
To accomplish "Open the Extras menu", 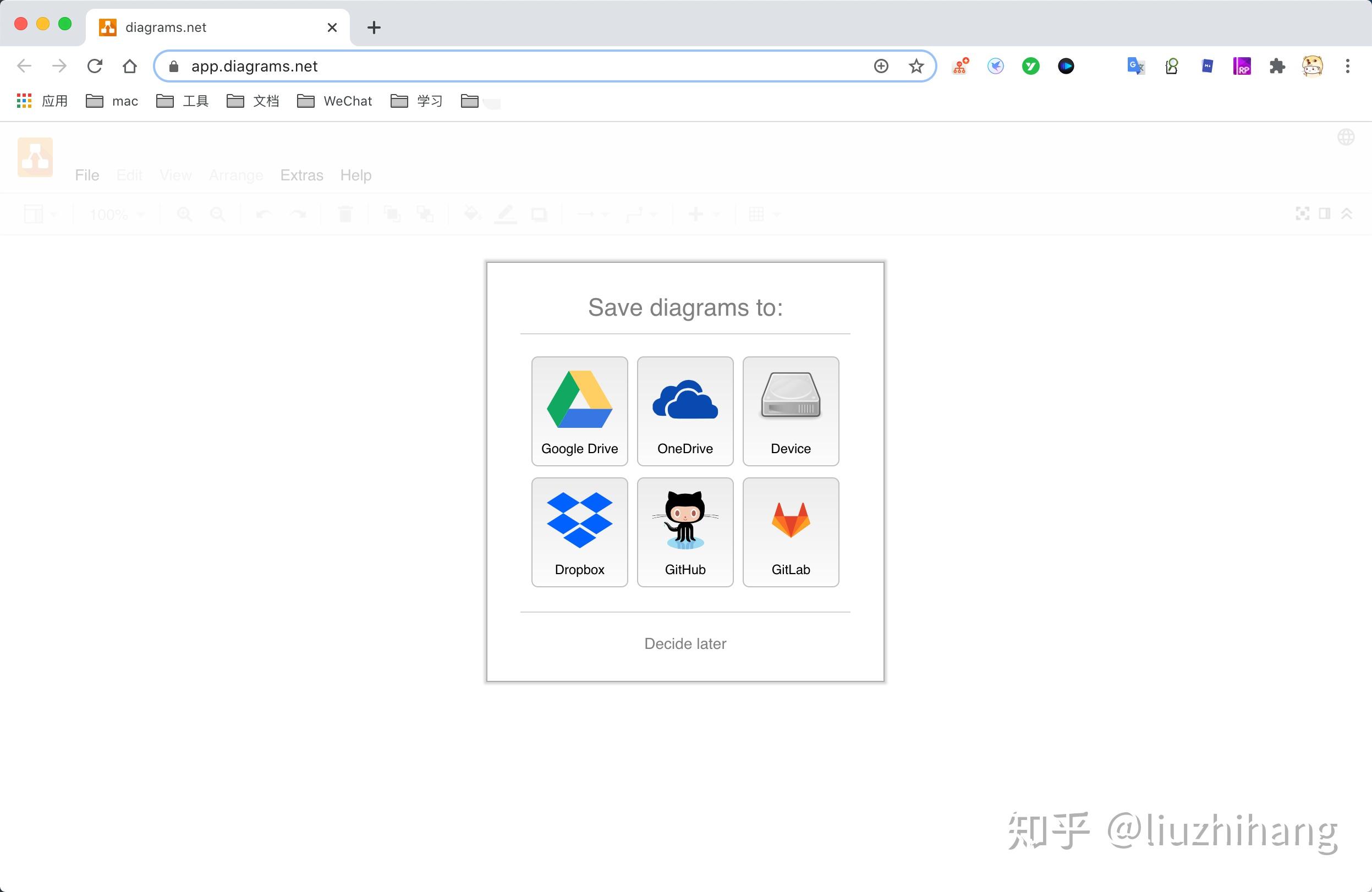I will pyautogui.click(x=301, y=174).
